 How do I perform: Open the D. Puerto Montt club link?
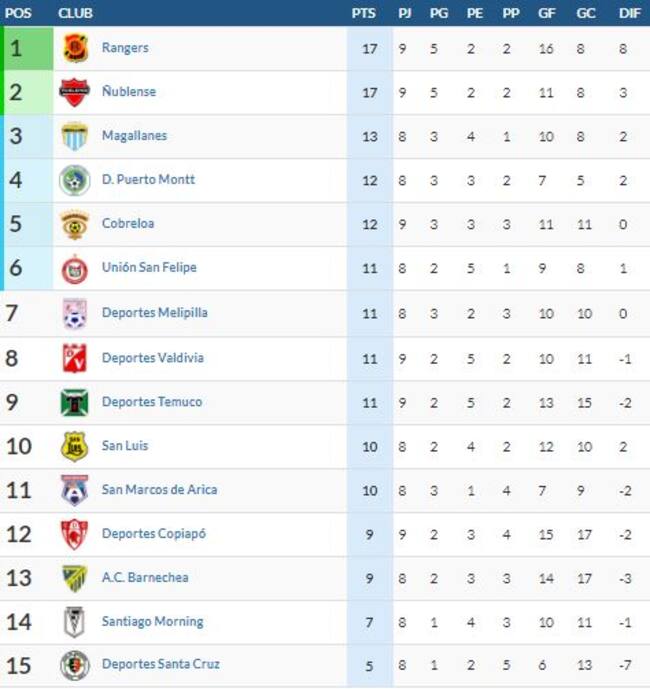click(148, 179)
